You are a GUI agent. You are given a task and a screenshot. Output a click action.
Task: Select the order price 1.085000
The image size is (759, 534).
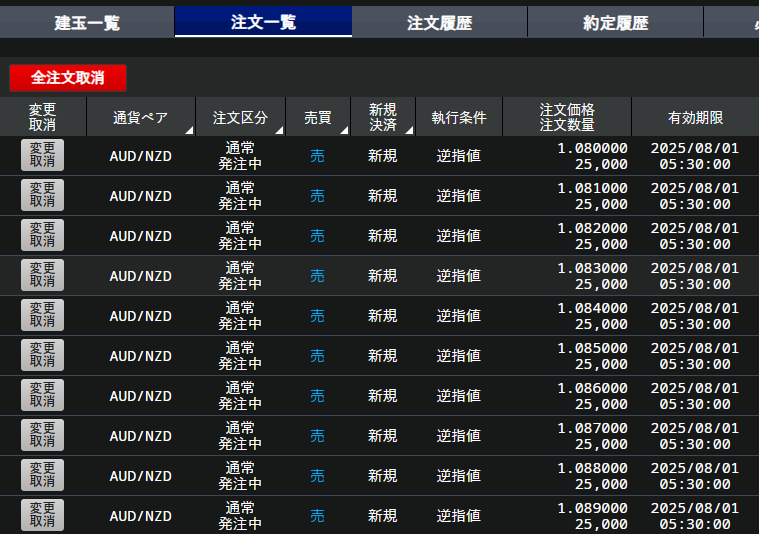coord(592,348)
